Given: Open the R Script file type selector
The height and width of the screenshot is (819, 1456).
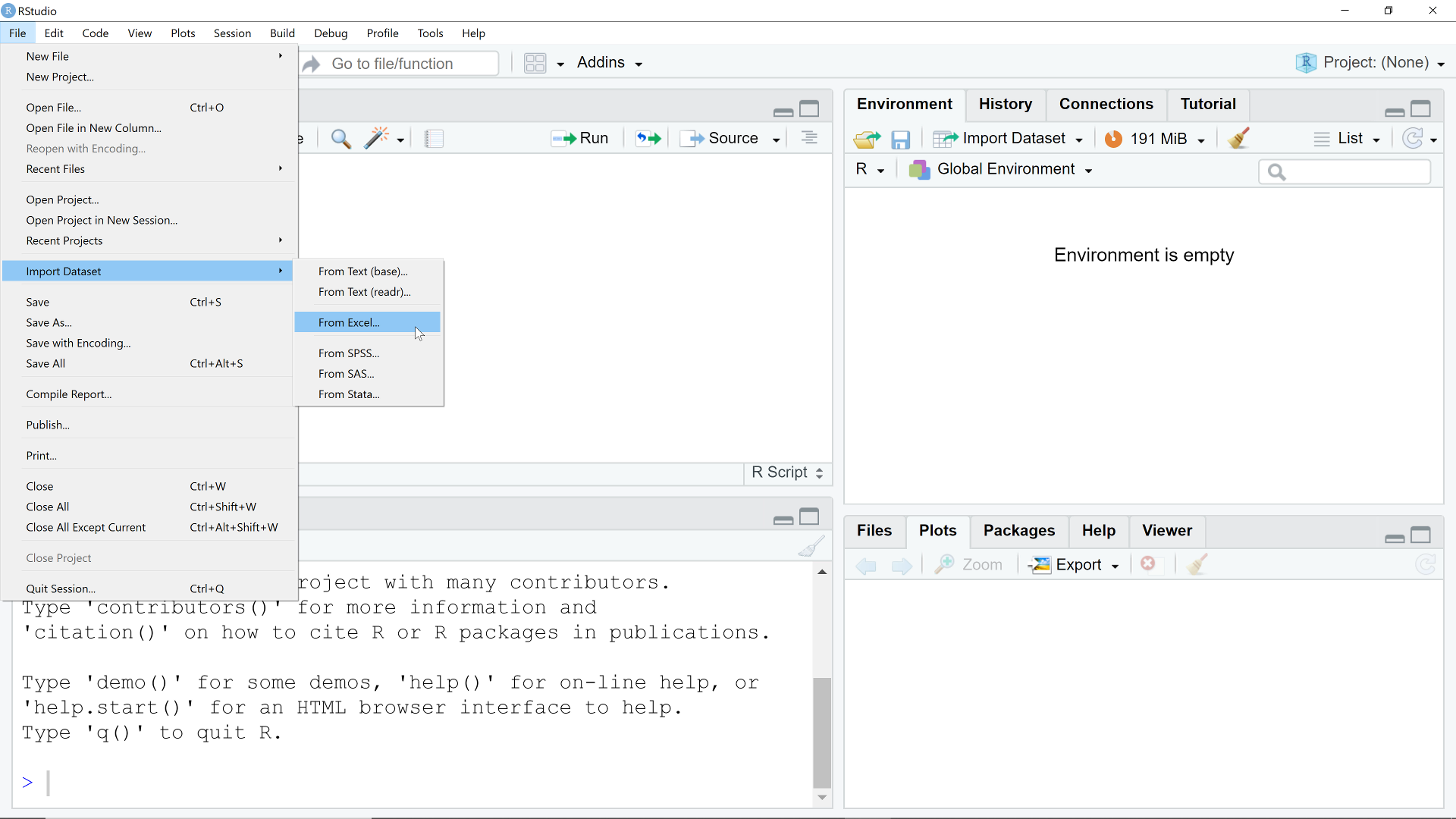Looking at the screenshot, I should point(787,472).
